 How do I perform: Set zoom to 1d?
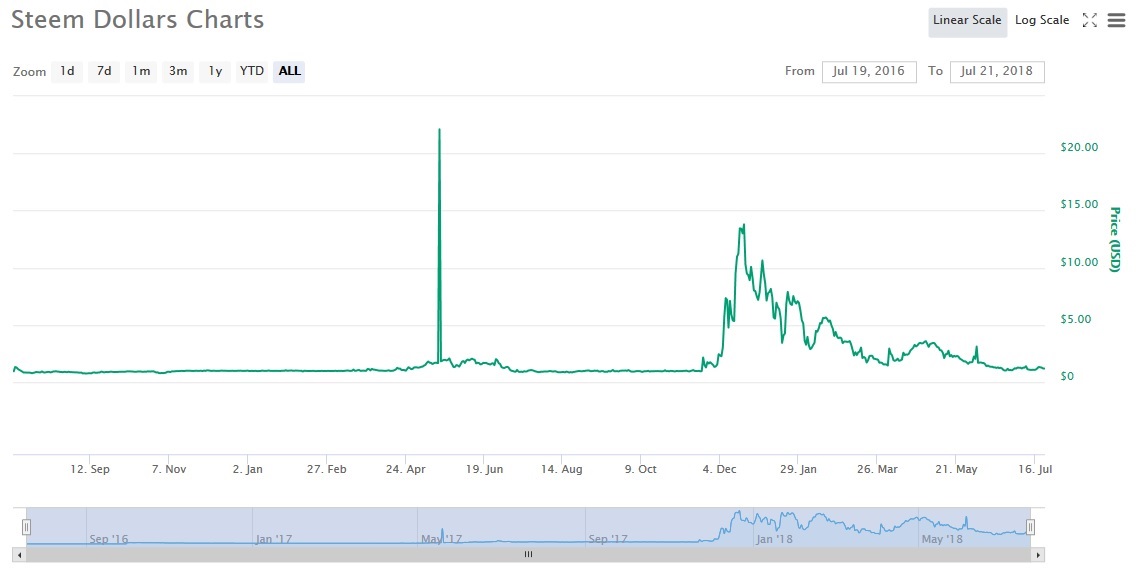[67, 71]
